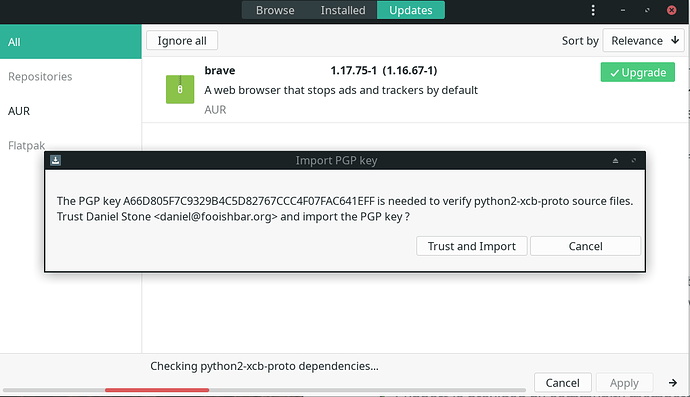
Task: Minimize the Pamac window
Action: tap(623, 10)
